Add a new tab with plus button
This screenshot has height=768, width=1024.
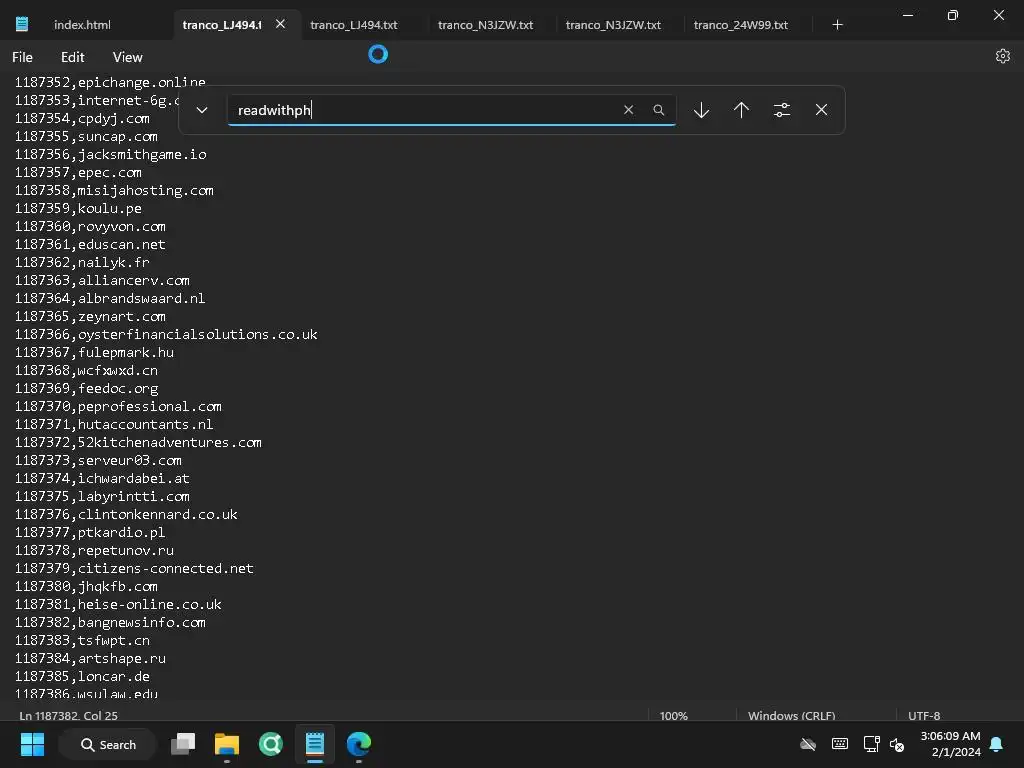tap(837, 25)
